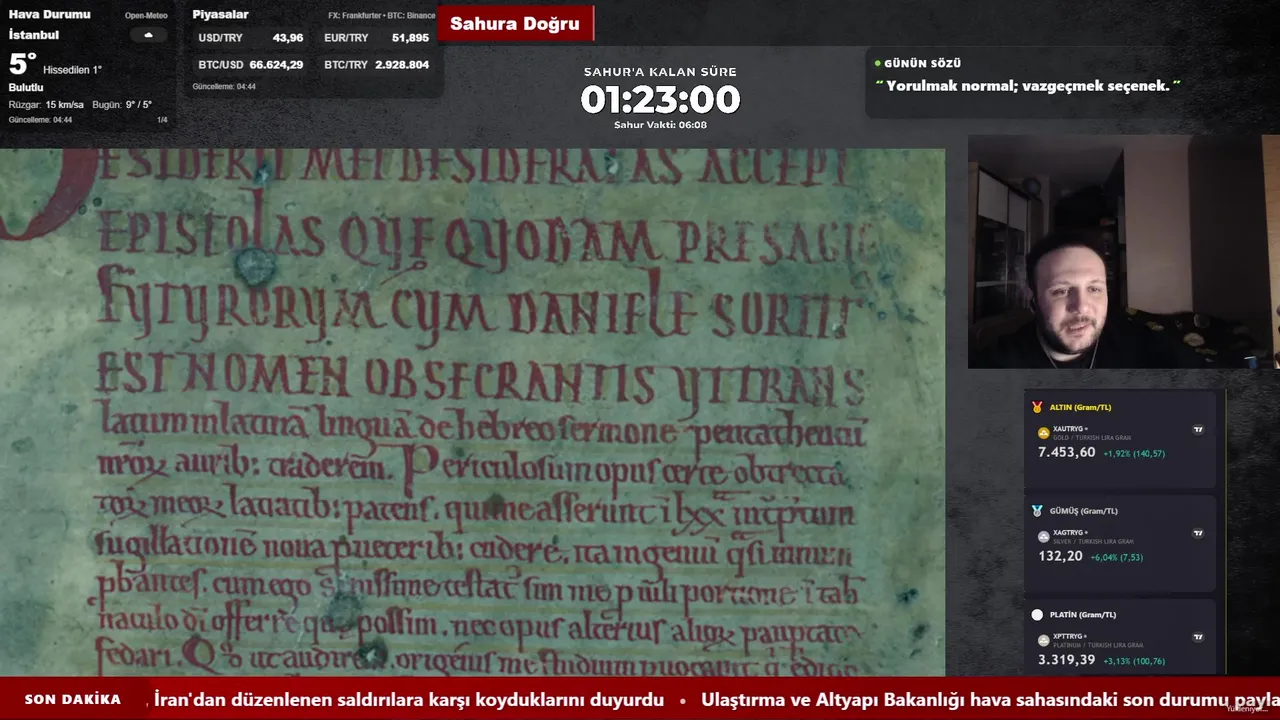Click the XAGTRYG silver symbol icon

tap(1044, 537)
